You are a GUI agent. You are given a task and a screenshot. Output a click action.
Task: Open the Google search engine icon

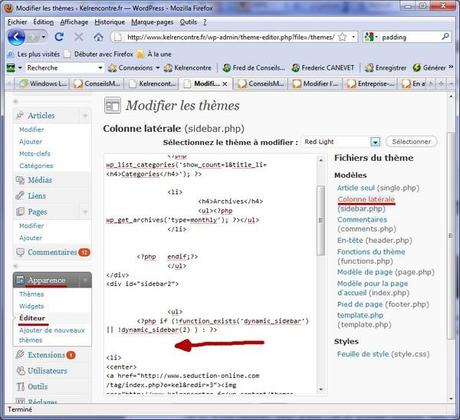click(x=369, y=37)
